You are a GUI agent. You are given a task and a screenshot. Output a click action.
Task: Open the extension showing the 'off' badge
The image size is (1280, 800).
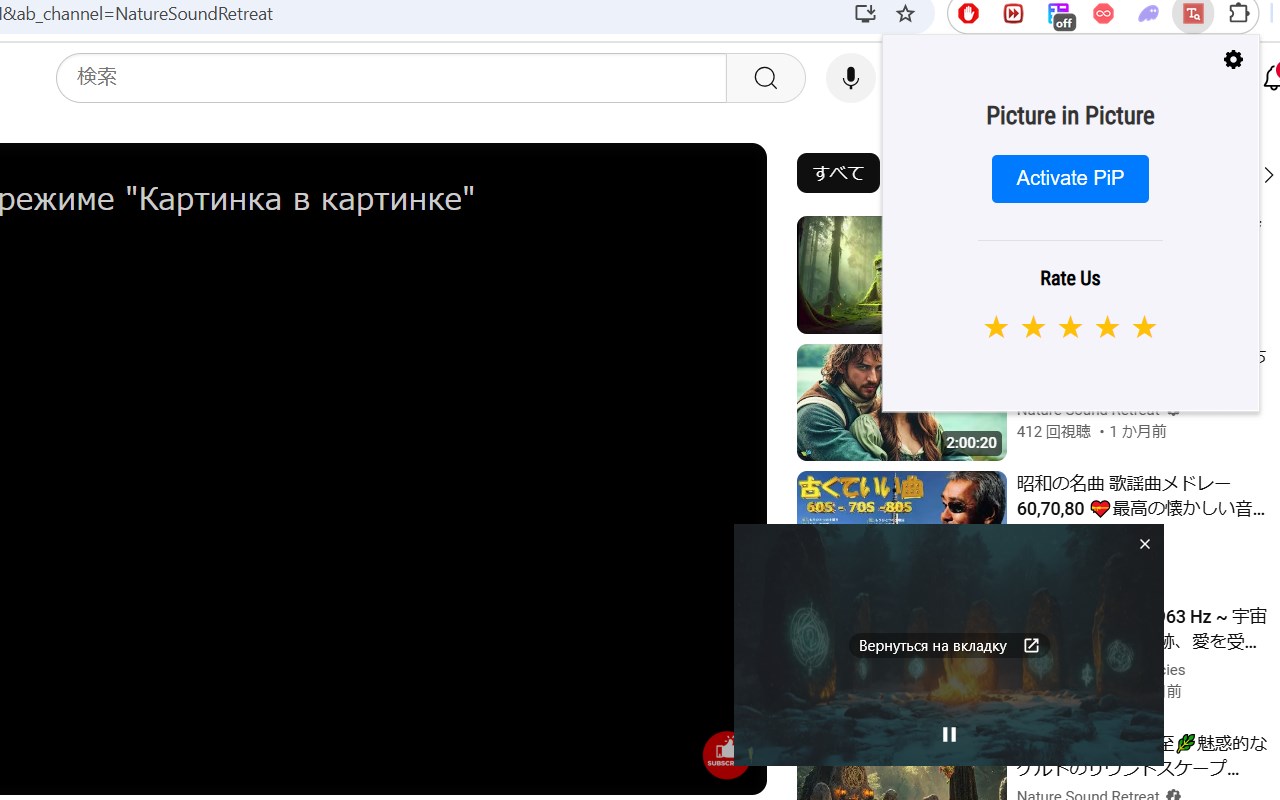(1059, 15)
